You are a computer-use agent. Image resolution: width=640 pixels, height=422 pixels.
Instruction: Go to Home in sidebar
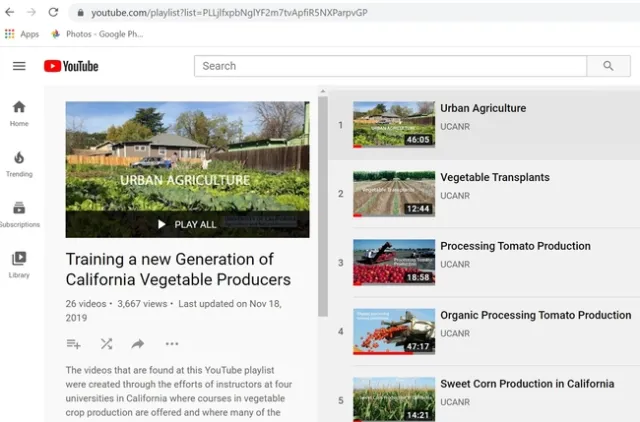click(x=19, y=113)
